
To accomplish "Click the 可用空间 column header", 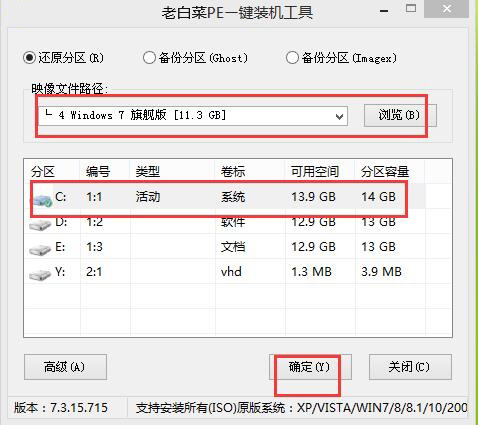I will pyautogui.click(x=315, y=172).
